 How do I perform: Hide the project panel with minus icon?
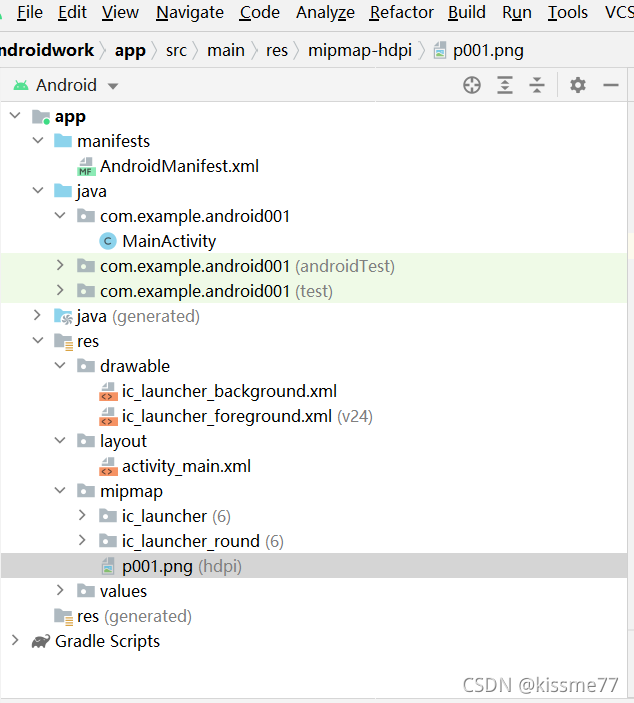(x=611, y=85)
